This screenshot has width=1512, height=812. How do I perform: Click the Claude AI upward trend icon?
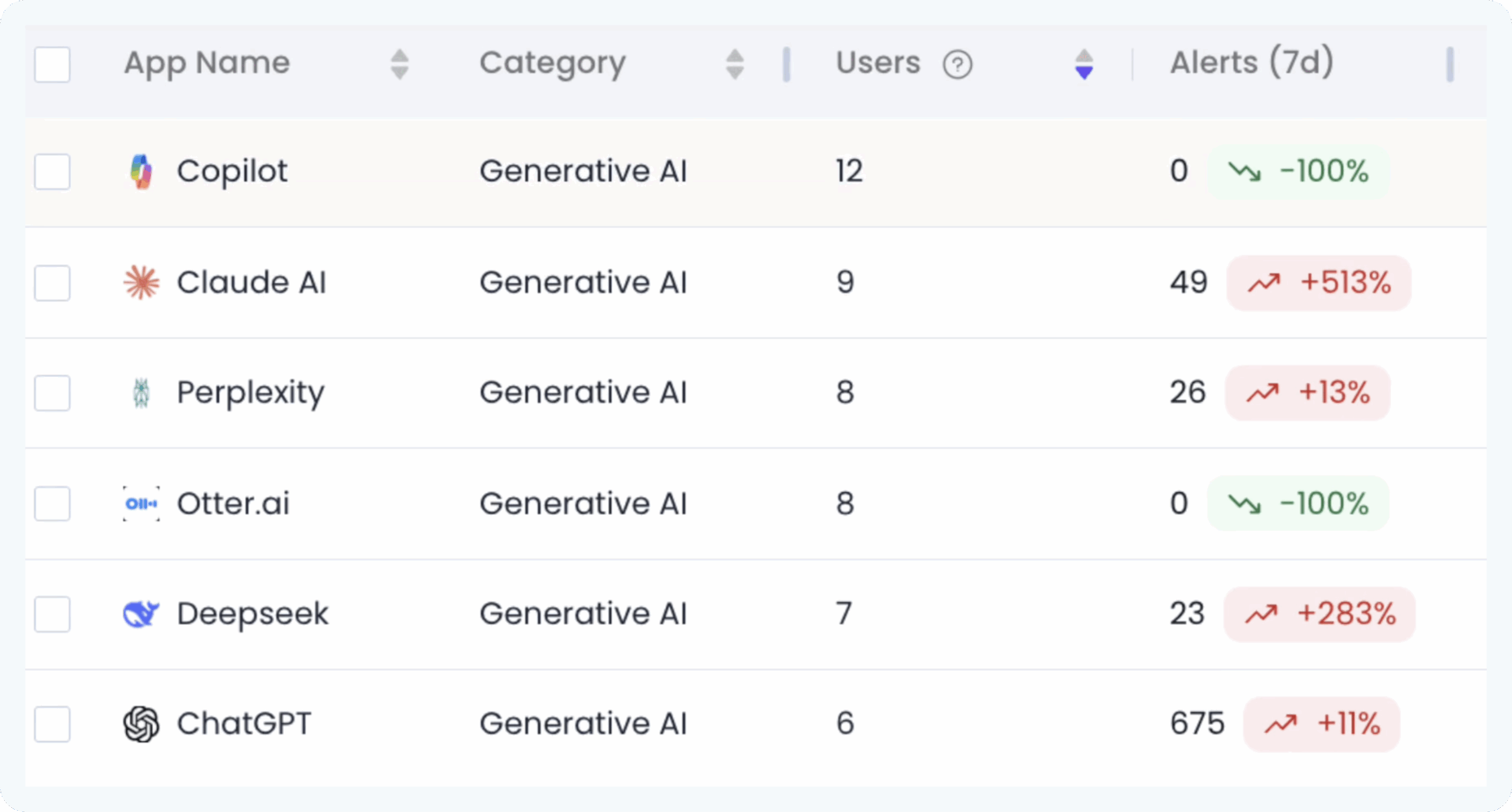[1264, 283]
